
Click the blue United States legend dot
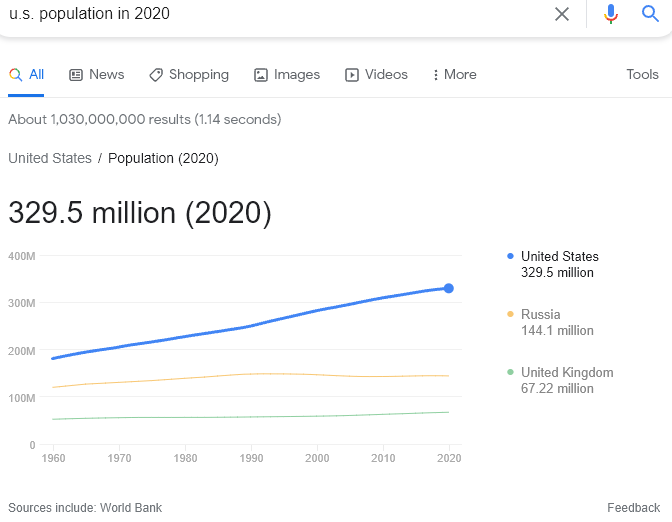(x=510, y=256)
